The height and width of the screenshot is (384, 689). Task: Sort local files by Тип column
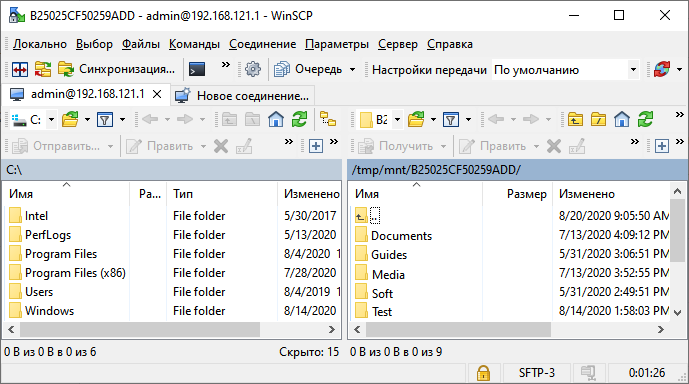222,194
